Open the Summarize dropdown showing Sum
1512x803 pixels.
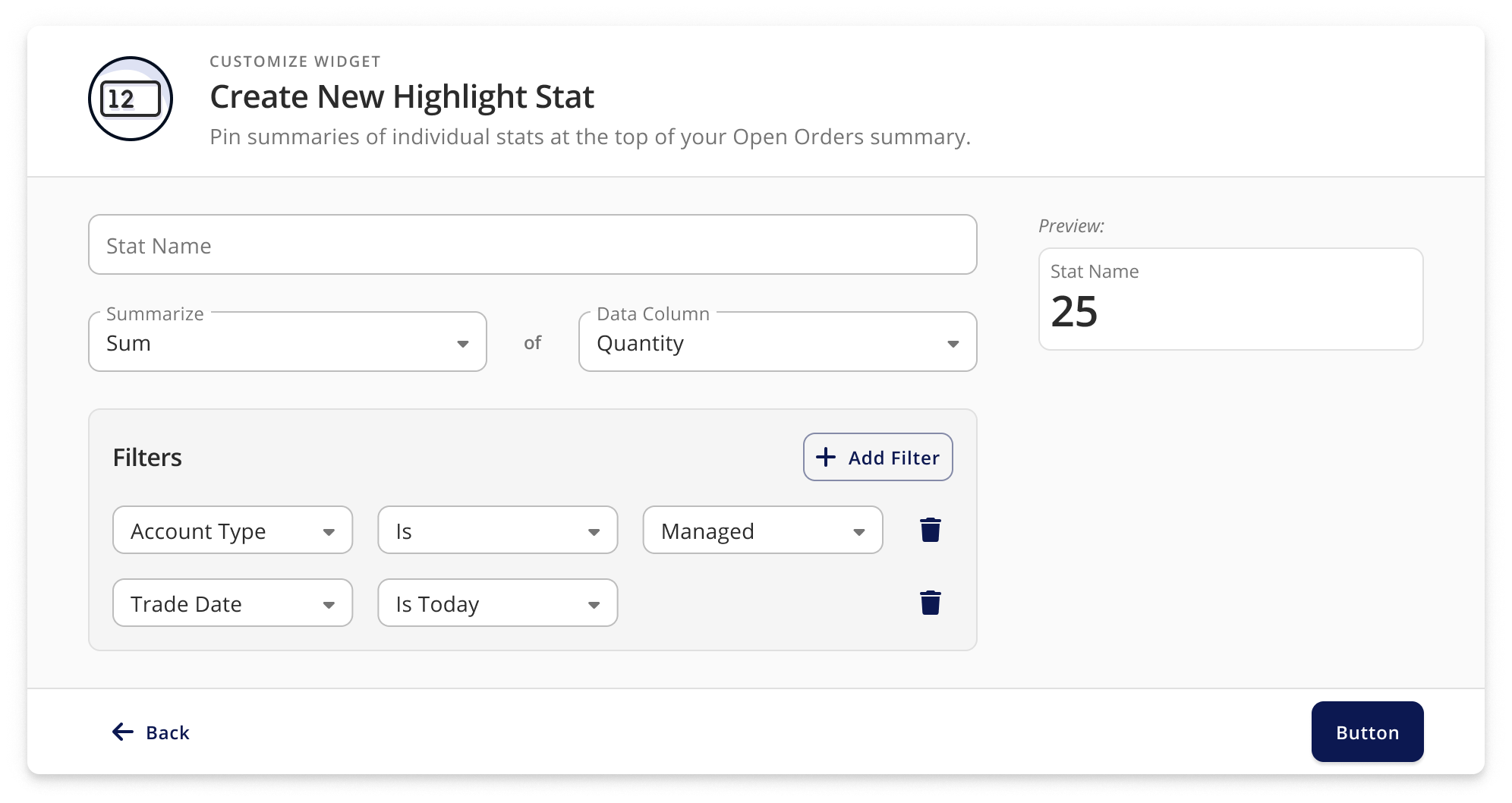tap(287, 342)
